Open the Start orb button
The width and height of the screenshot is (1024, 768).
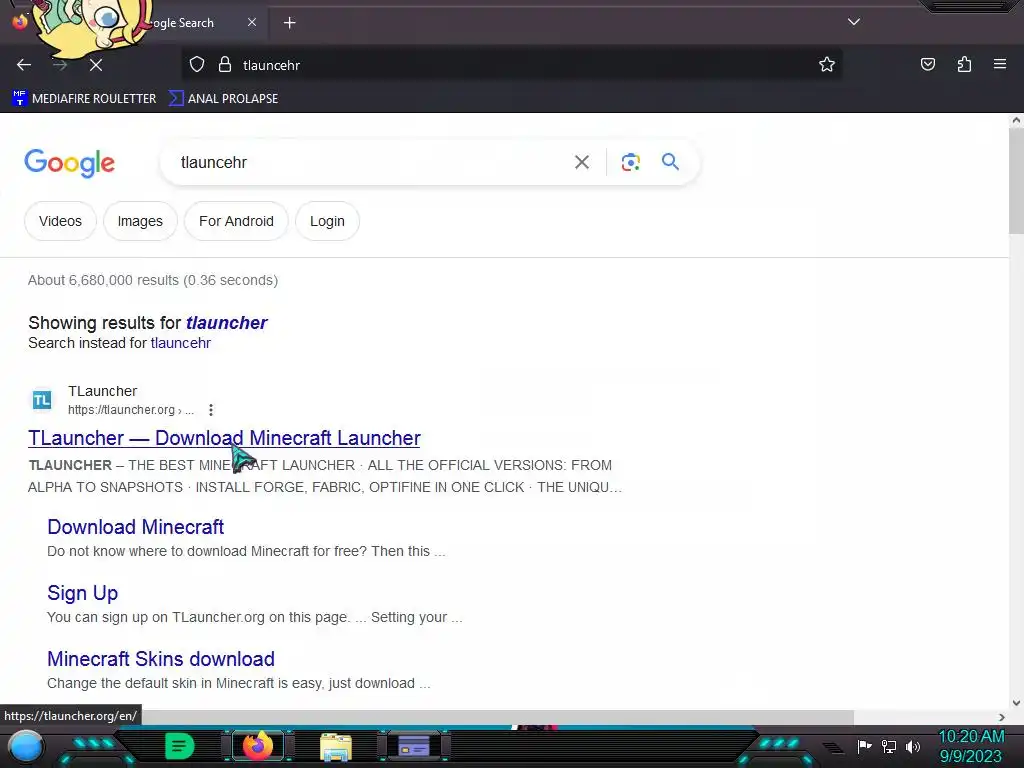coord(25,746)
